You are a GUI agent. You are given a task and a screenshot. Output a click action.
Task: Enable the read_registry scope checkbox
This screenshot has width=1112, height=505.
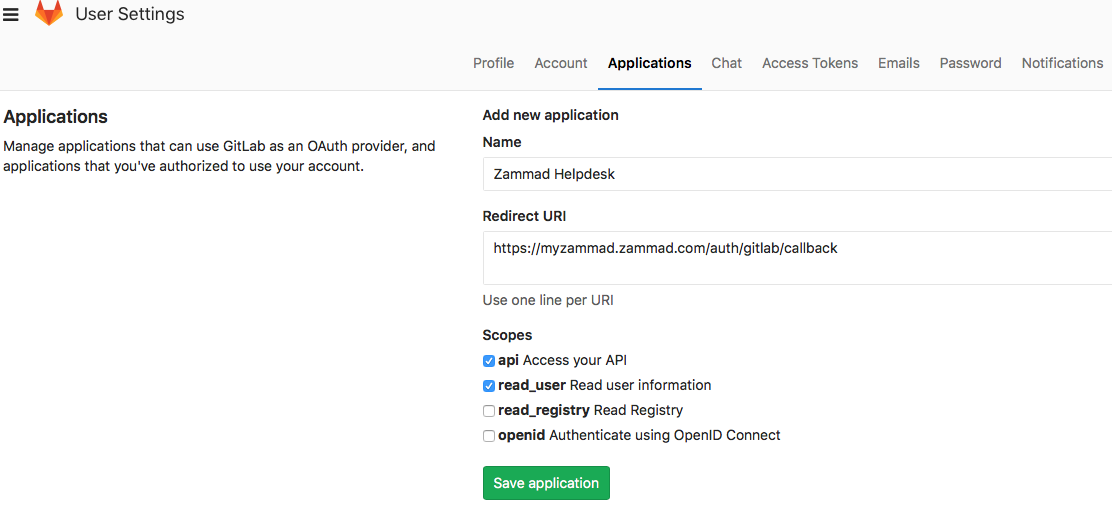click(489, 411)
